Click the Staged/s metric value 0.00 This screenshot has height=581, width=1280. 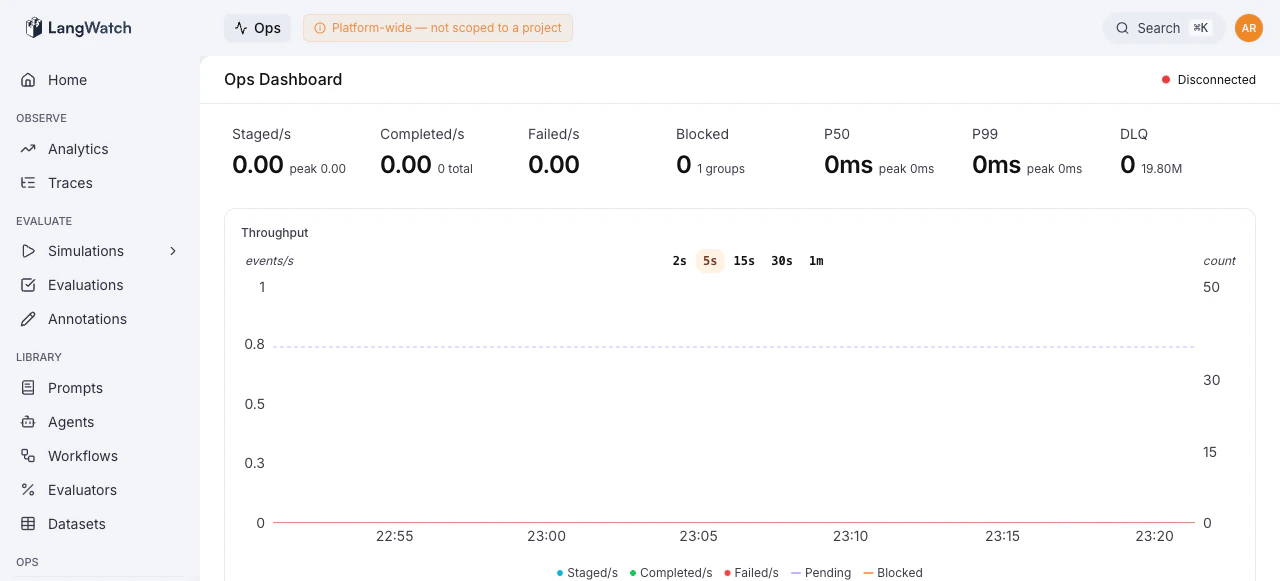258,165
